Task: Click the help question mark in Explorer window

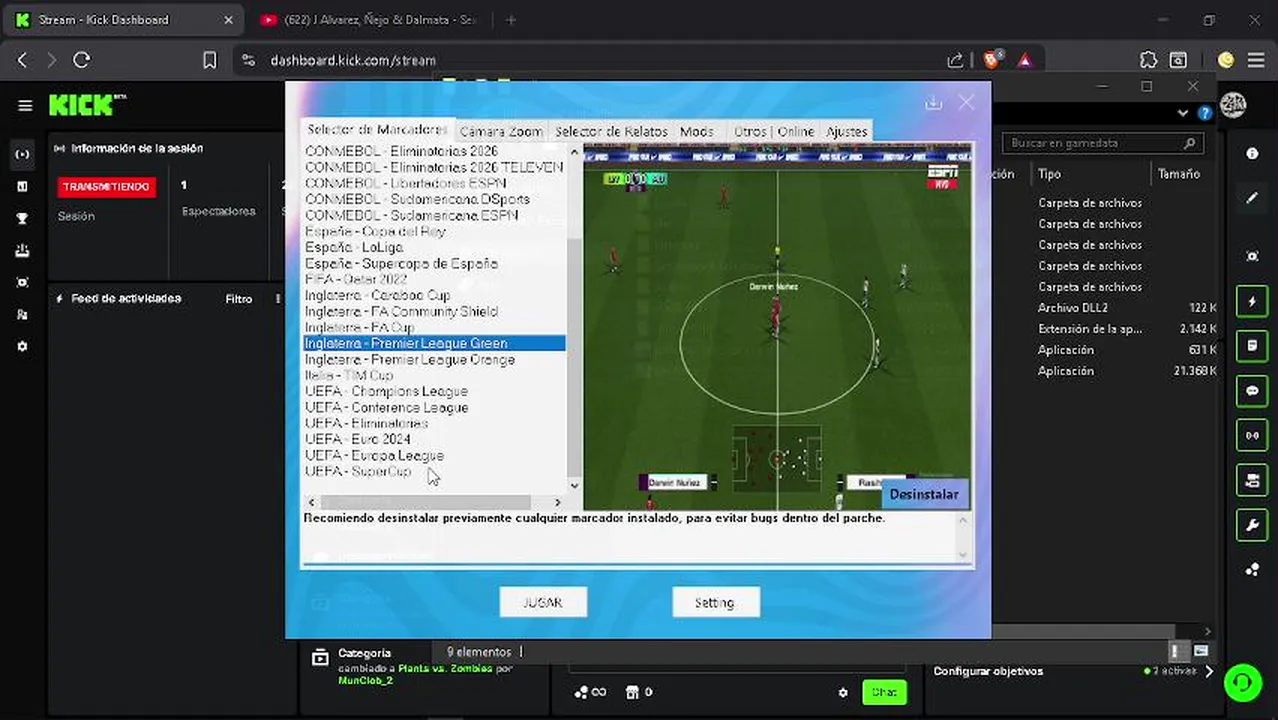Action: [x=1206, y=113]
